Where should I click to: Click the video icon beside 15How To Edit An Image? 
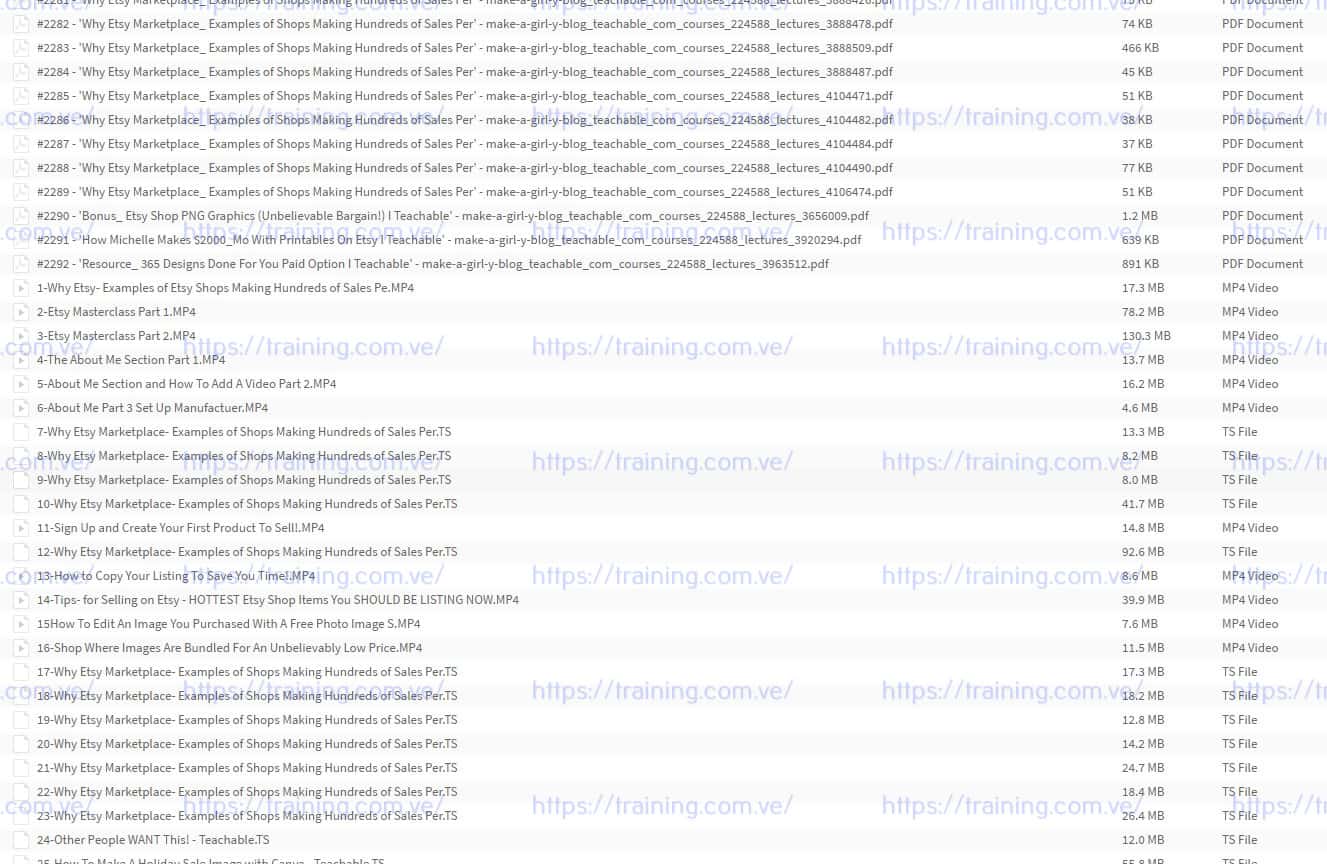tap(20, 624)
